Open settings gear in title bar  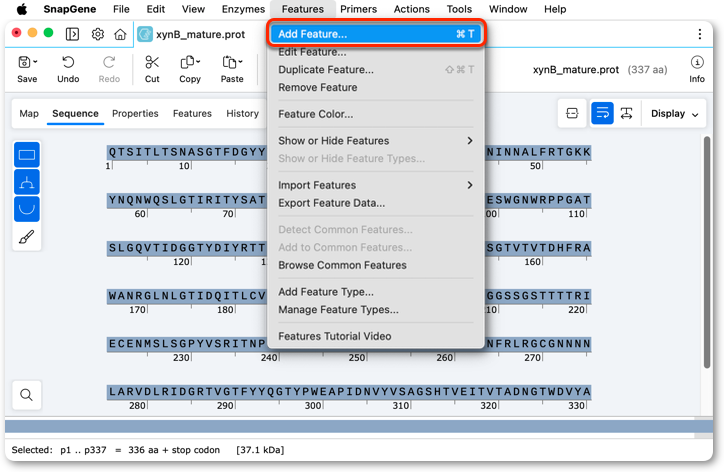click(x=97, y=34)
